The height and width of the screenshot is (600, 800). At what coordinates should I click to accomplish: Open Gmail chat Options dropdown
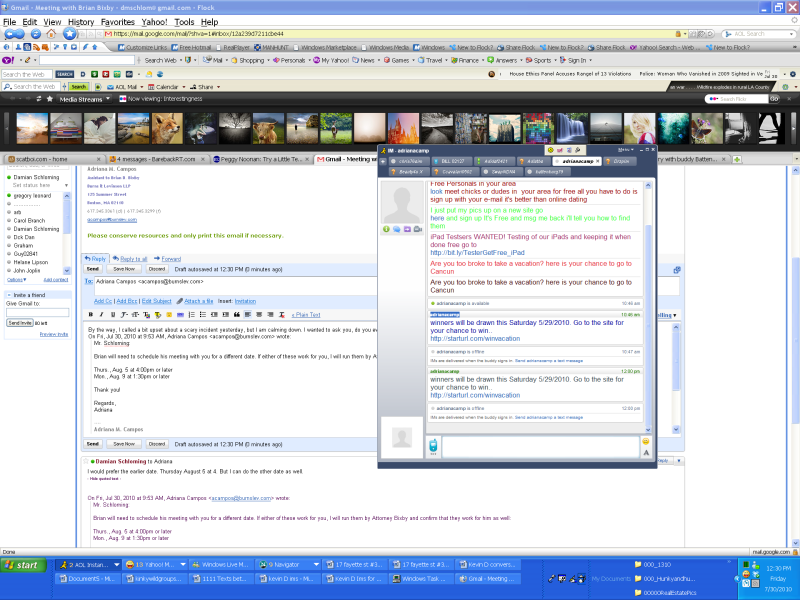click(x=16, y=280)
